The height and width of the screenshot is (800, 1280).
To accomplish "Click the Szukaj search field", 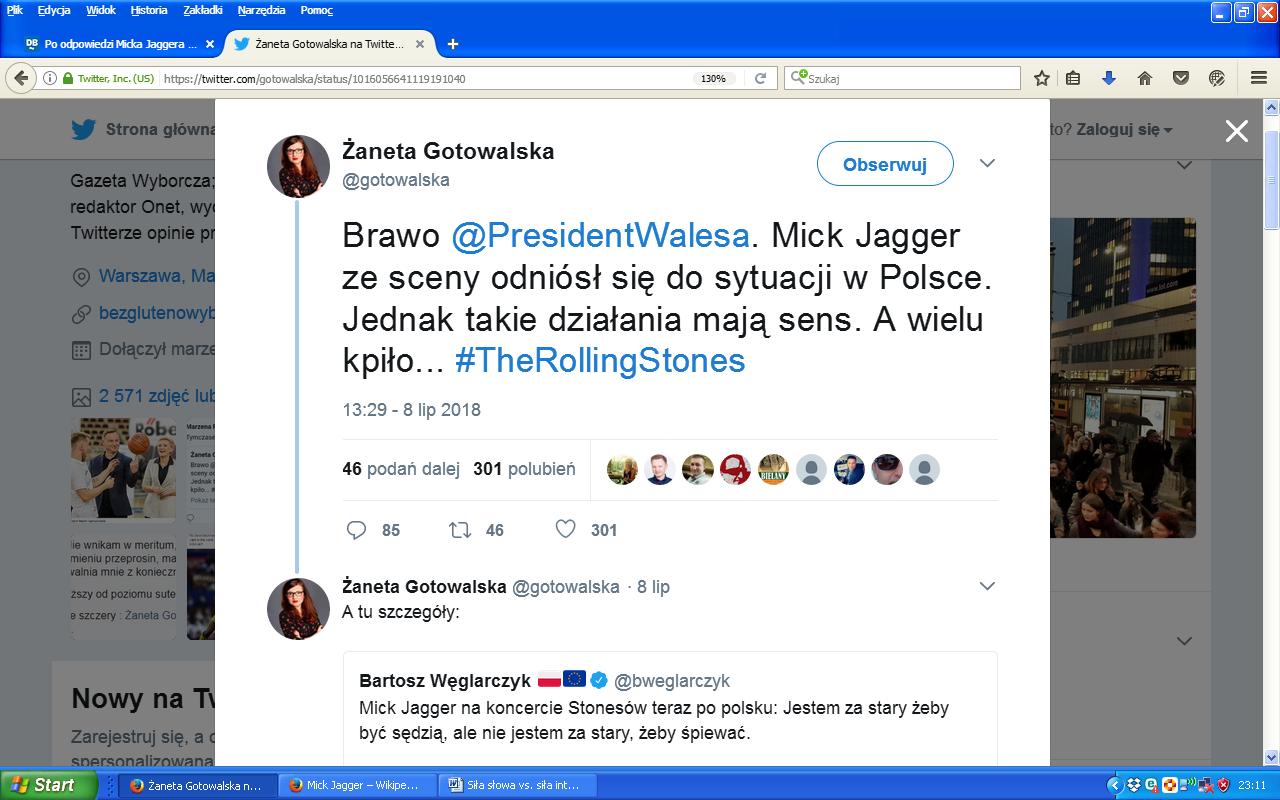I will tap(910, 78).
